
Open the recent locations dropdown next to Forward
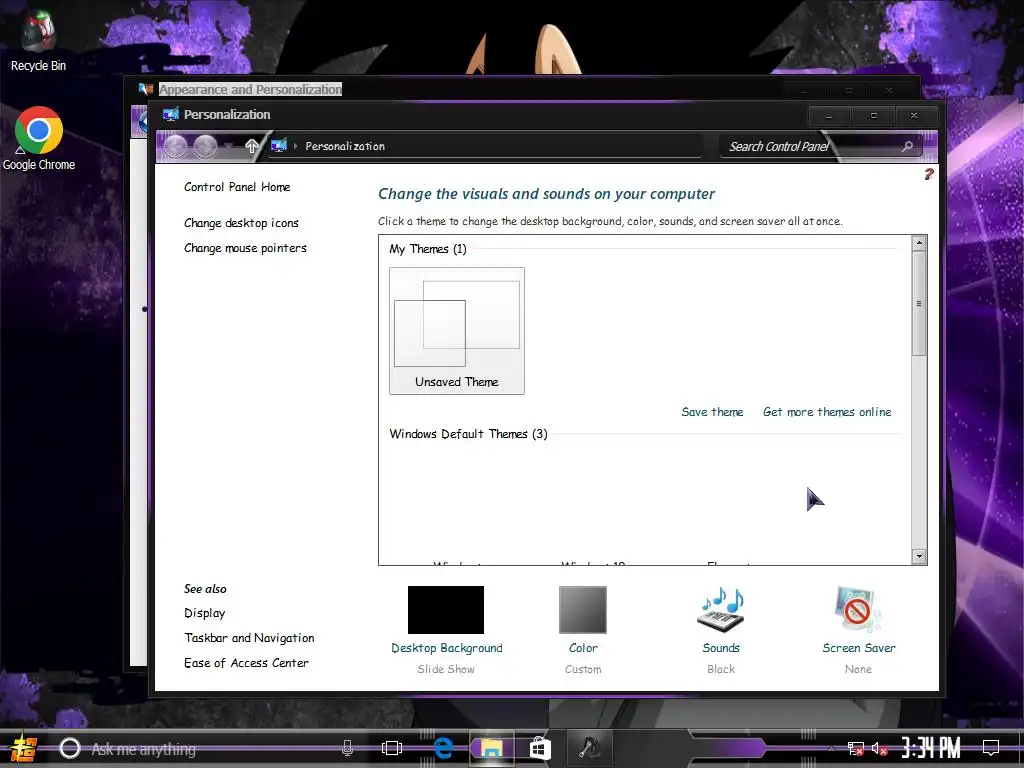pyautogui.click(x=229, y=146)
